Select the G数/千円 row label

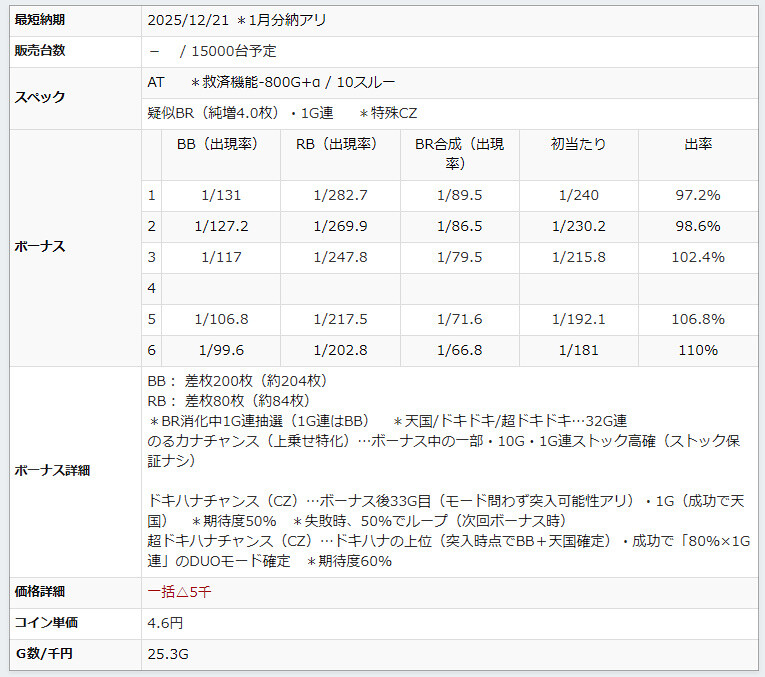(44, 654)
